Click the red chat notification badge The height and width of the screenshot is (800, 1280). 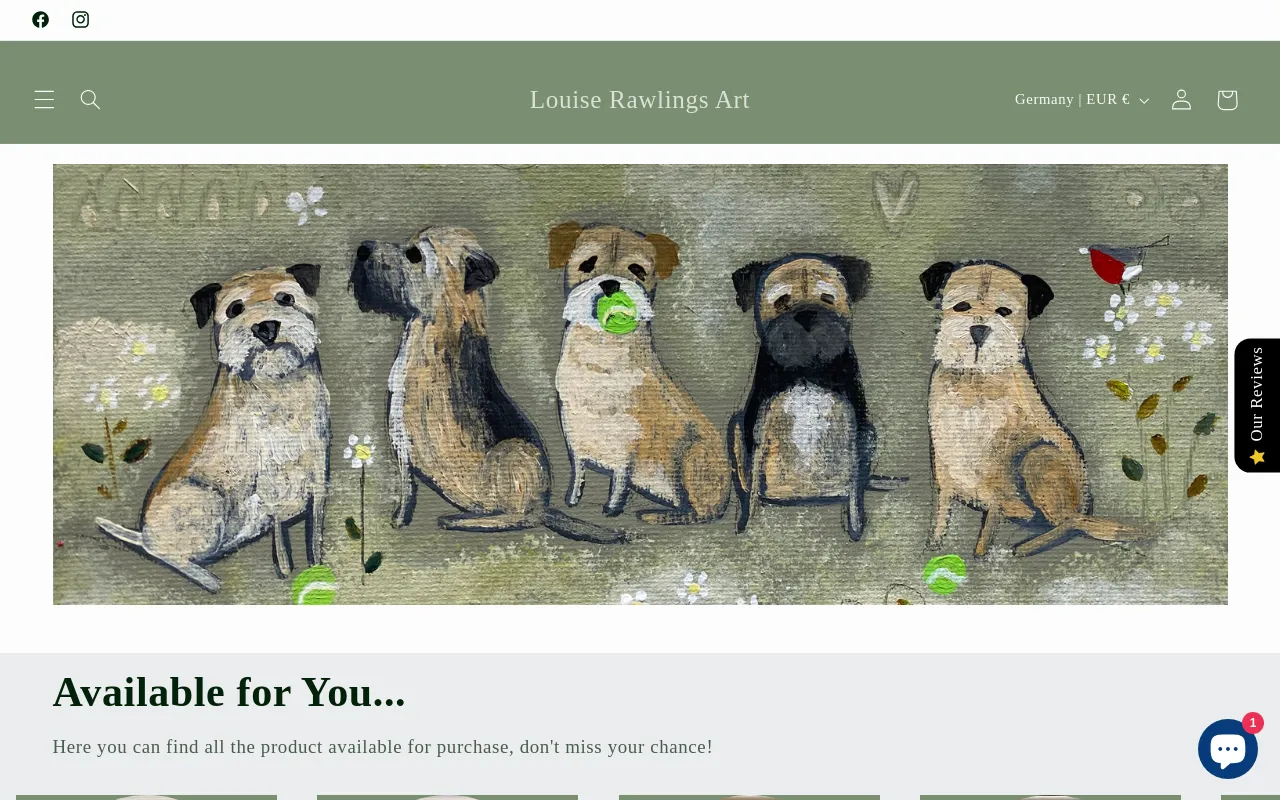pos(1253,723)
